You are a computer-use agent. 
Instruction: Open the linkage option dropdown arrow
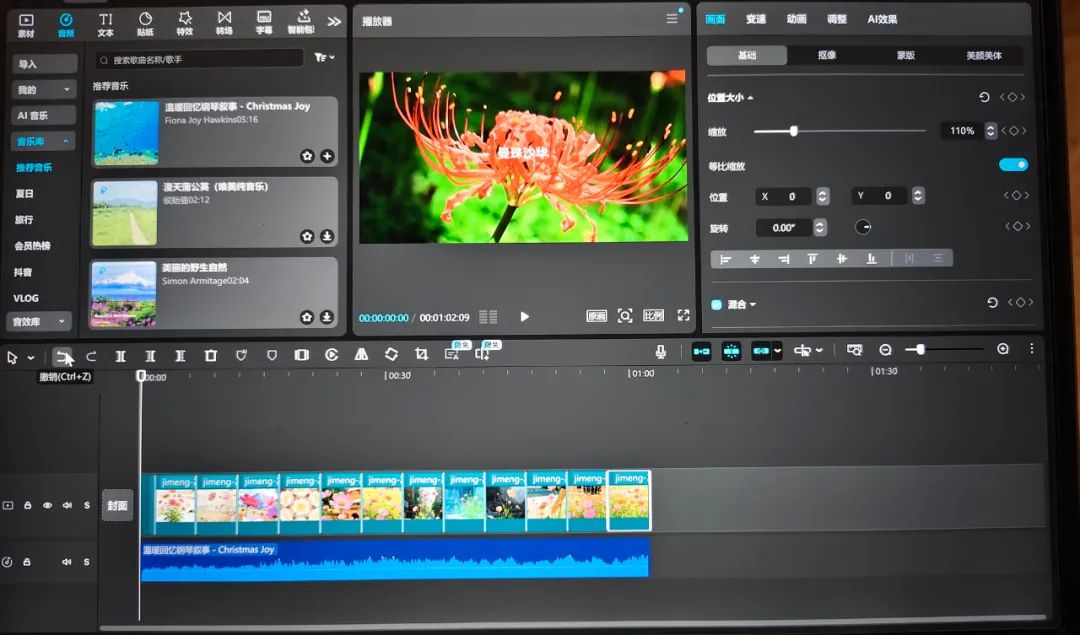point(778,351)
